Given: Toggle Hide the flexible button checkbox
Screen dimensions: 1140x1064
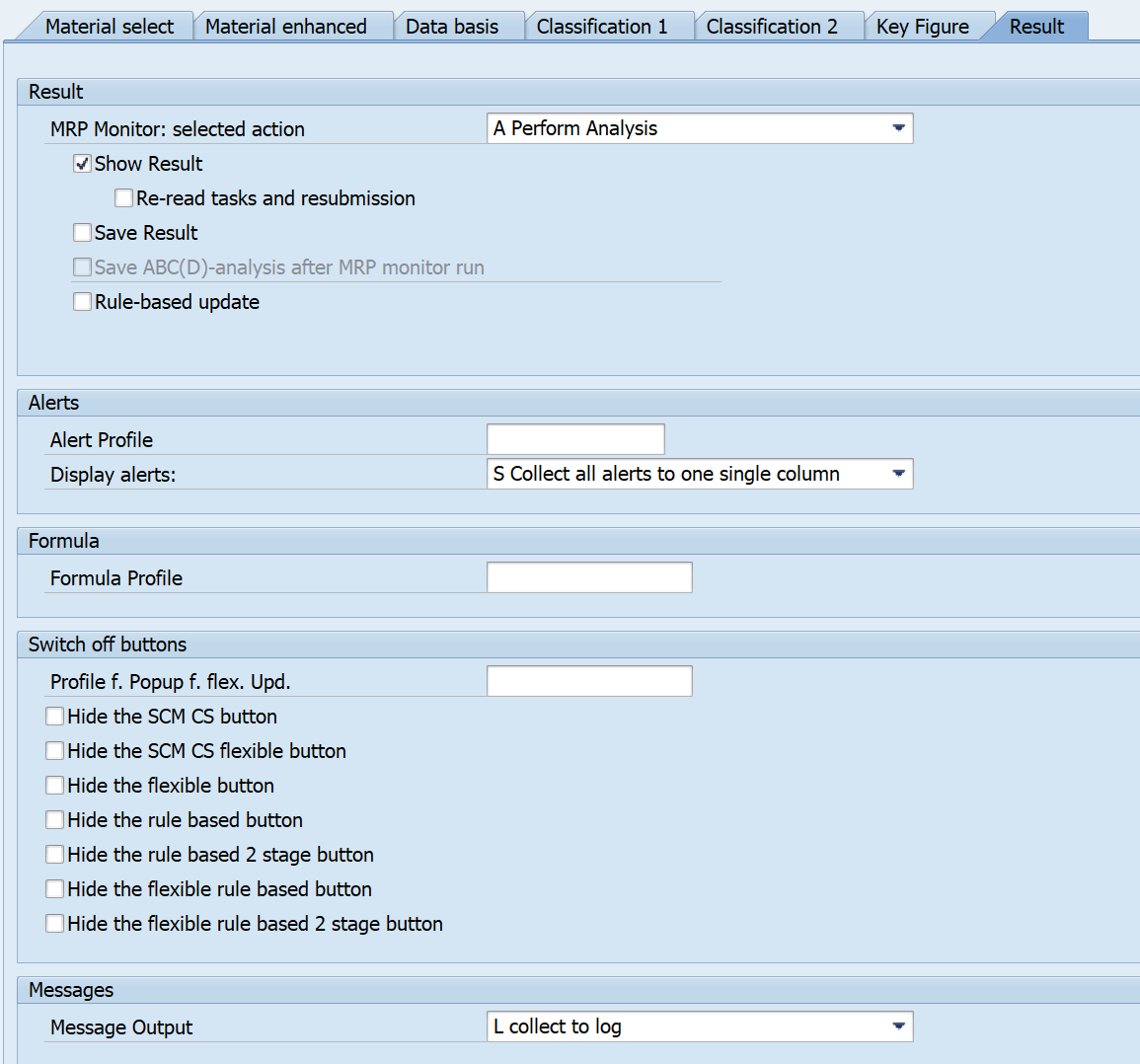Looking at the screenshot, I should coord(55,786).
